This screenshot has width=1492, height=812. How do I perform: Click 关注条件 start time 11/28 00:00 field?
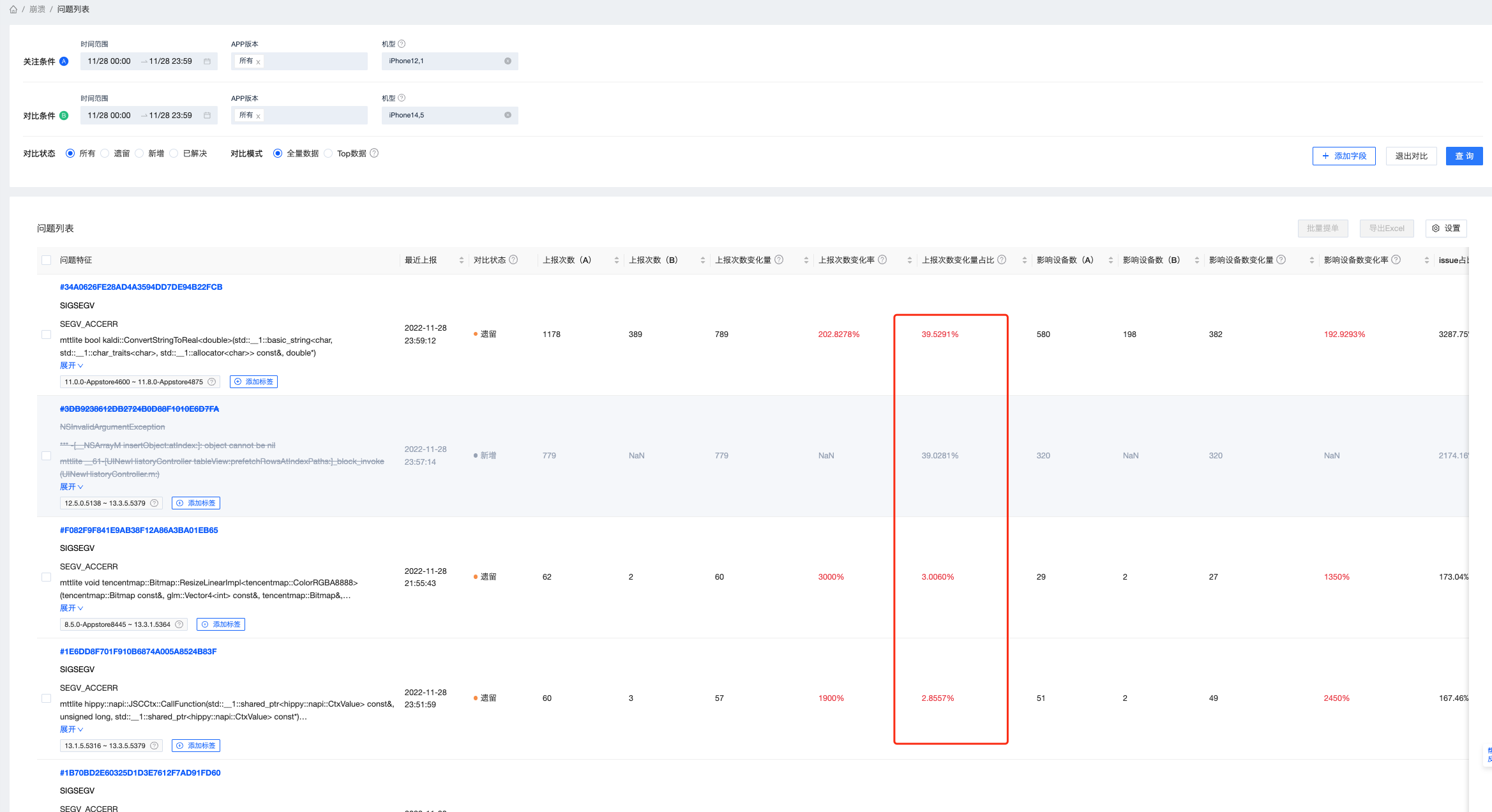(109, 61)
